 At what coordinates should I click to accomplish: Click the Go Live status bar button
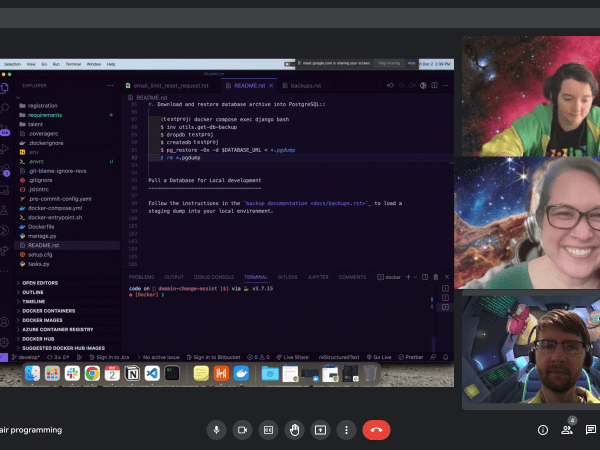[381, 356]
